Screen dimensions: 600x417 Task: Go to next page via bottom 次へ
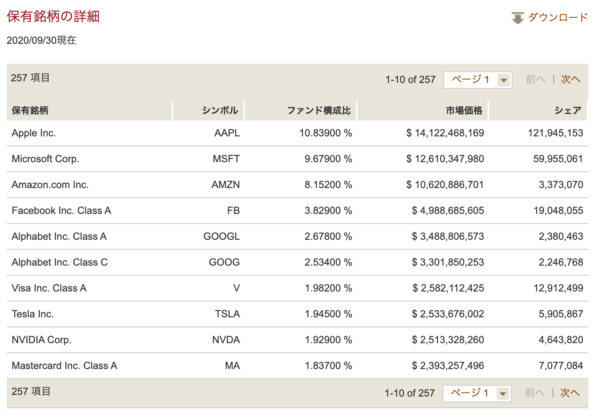pos(570,393)
